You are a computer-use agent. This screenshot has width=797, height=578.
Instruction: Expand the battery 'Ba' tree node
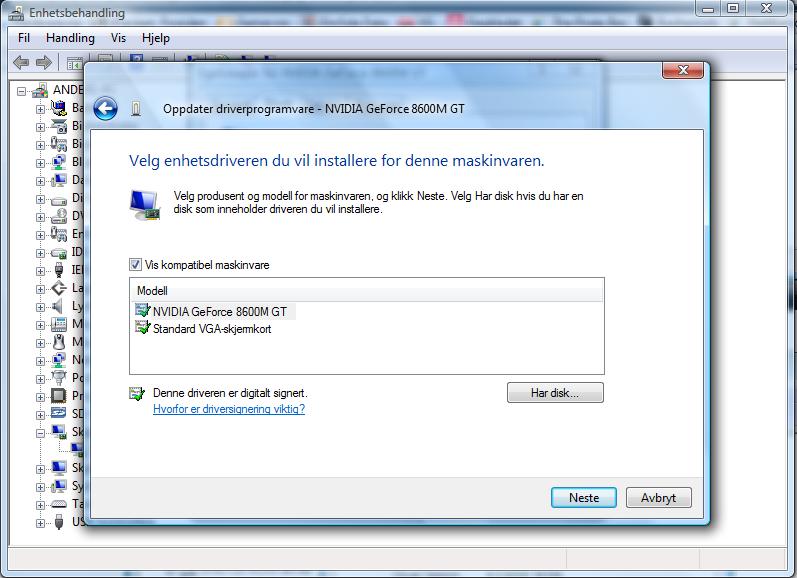coord(40,109)
